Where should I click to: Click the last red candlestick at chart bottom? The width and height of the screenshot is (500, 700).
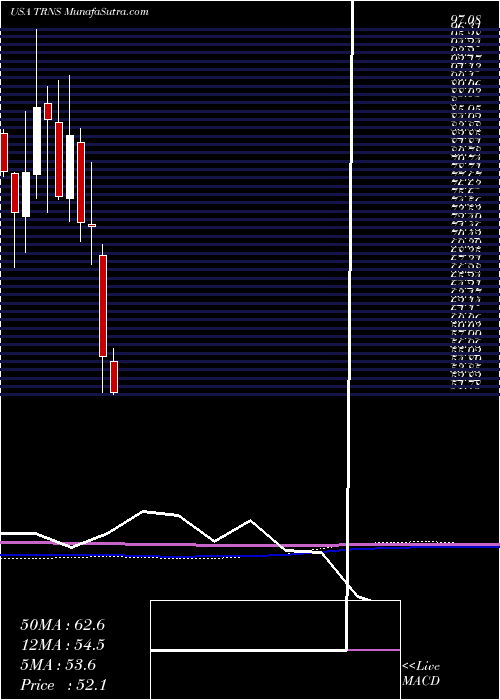(114, 376)
